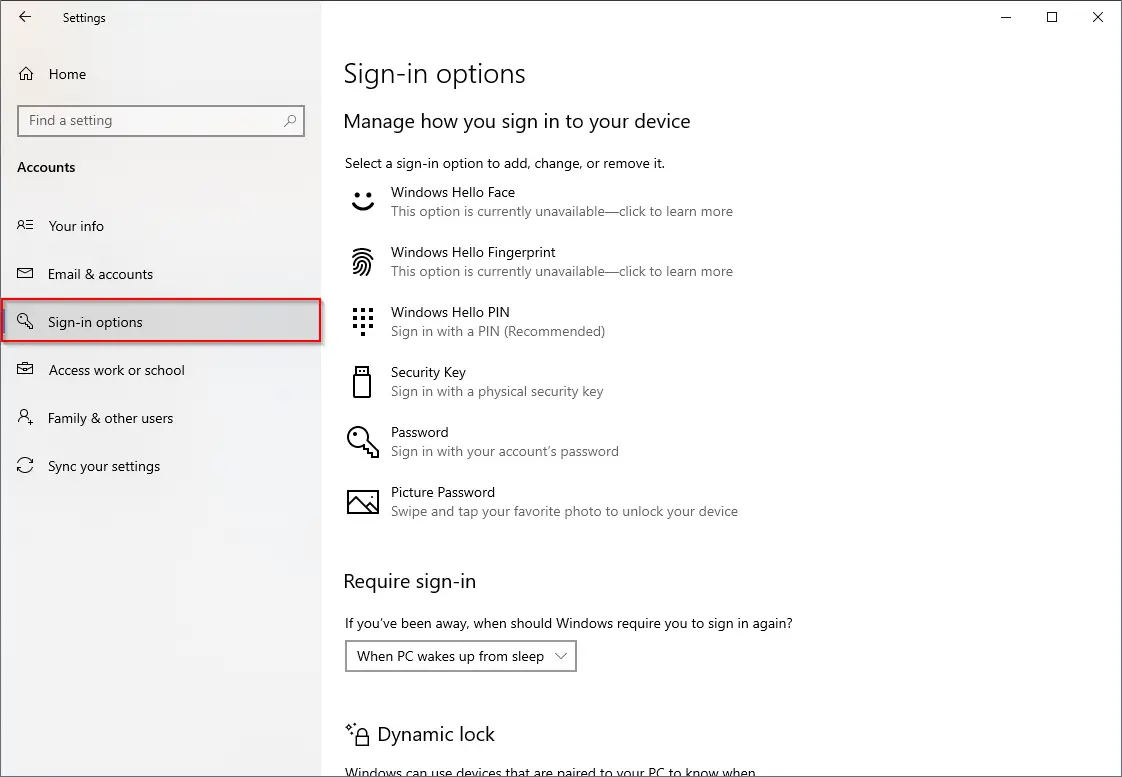This screenshot has height=777, width=1122.
Task: Click the Dynamic lock icon
Action: pyautogui.click(x=357, y=734)
